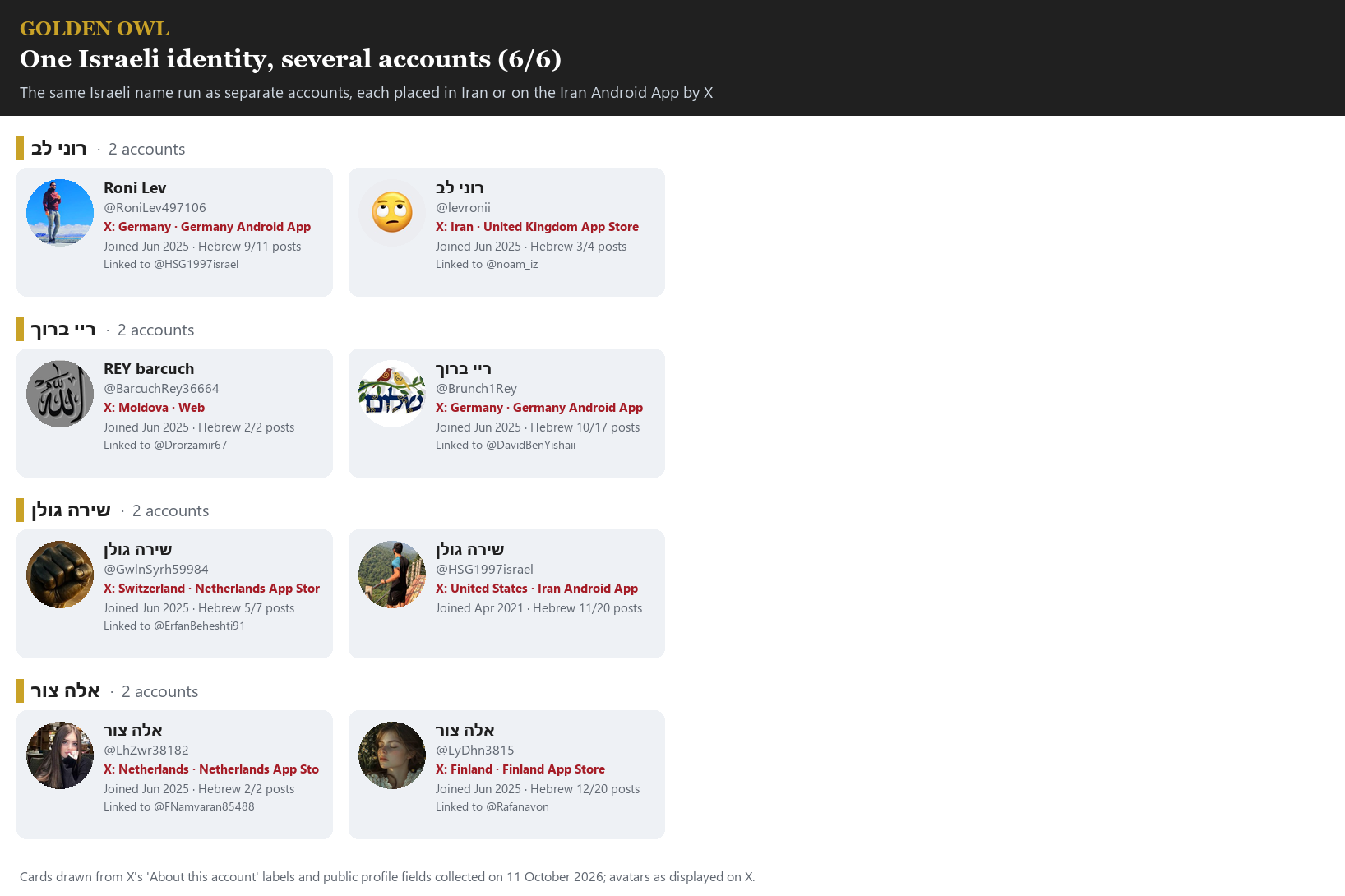Click the avatar of @RoniLev497106
This screenshot has width=1345, height=896.
click(60, 213)
